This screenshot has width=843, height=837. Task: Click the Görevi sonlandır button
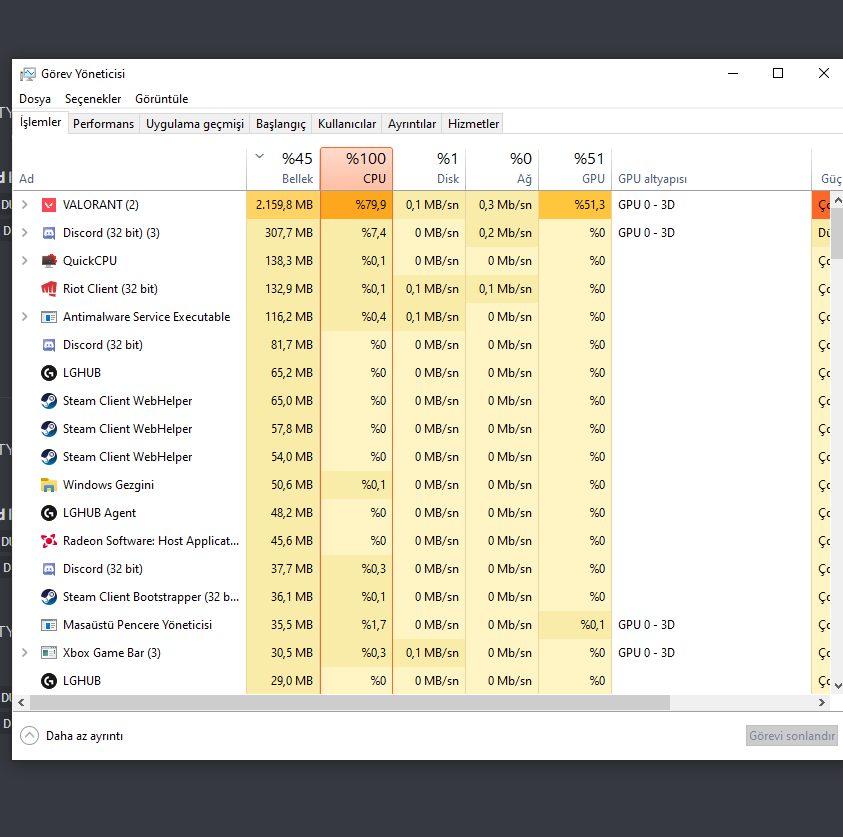click(791, 735)
